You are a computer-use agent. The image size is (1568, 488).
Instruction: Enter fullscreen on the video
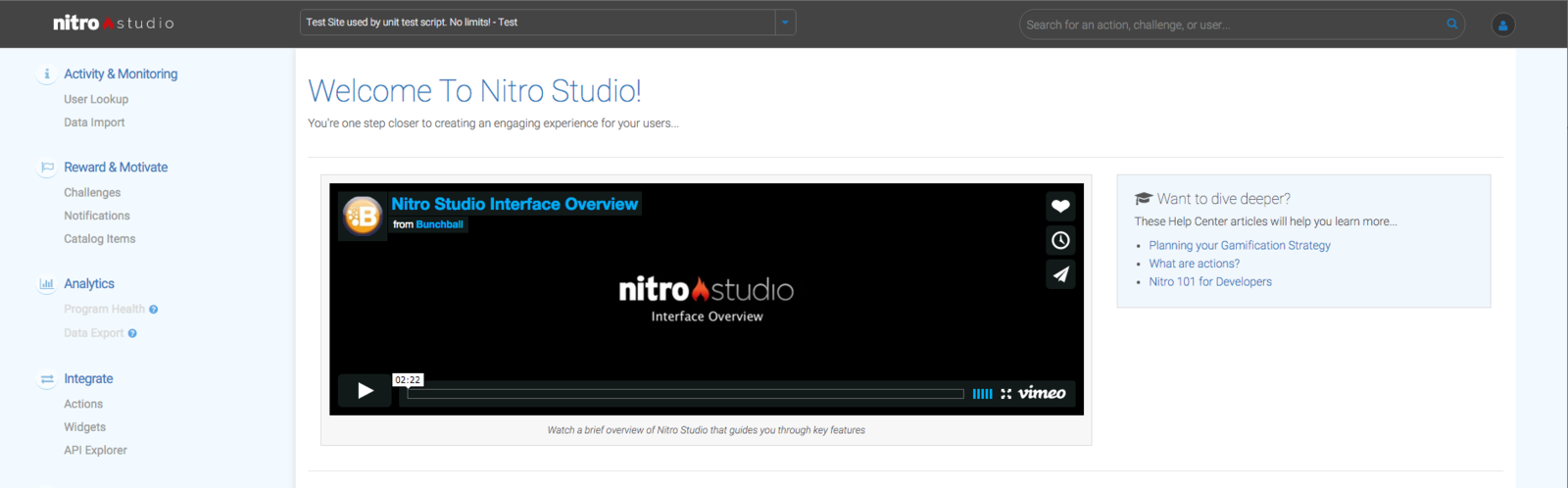point(1005,394)
